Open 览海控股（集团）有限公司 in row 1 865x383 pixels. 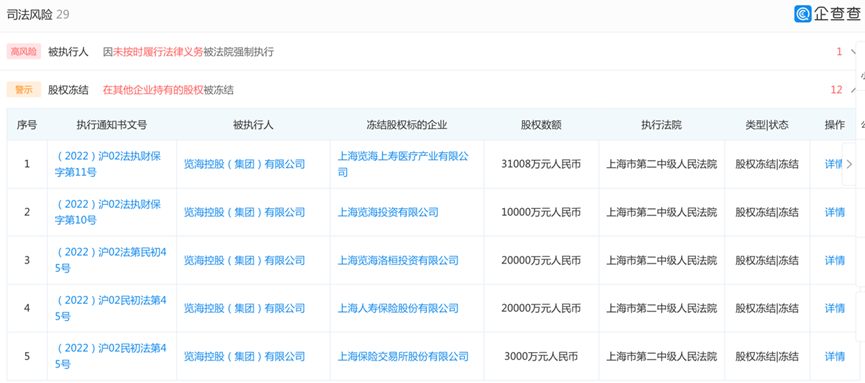244,164
